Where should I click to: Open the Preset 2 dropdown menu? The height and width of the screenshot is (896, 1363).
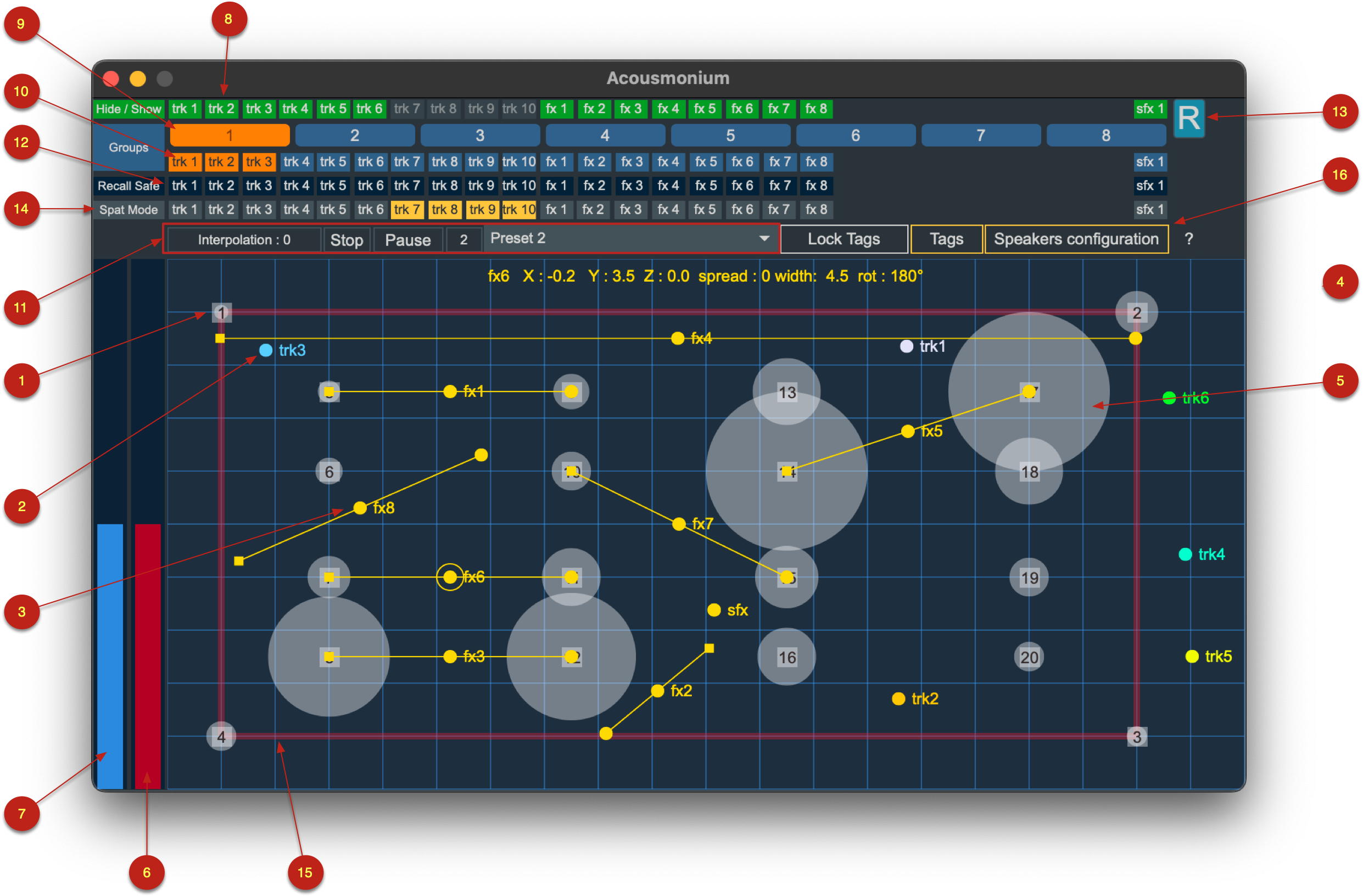(x=630, y=238)
